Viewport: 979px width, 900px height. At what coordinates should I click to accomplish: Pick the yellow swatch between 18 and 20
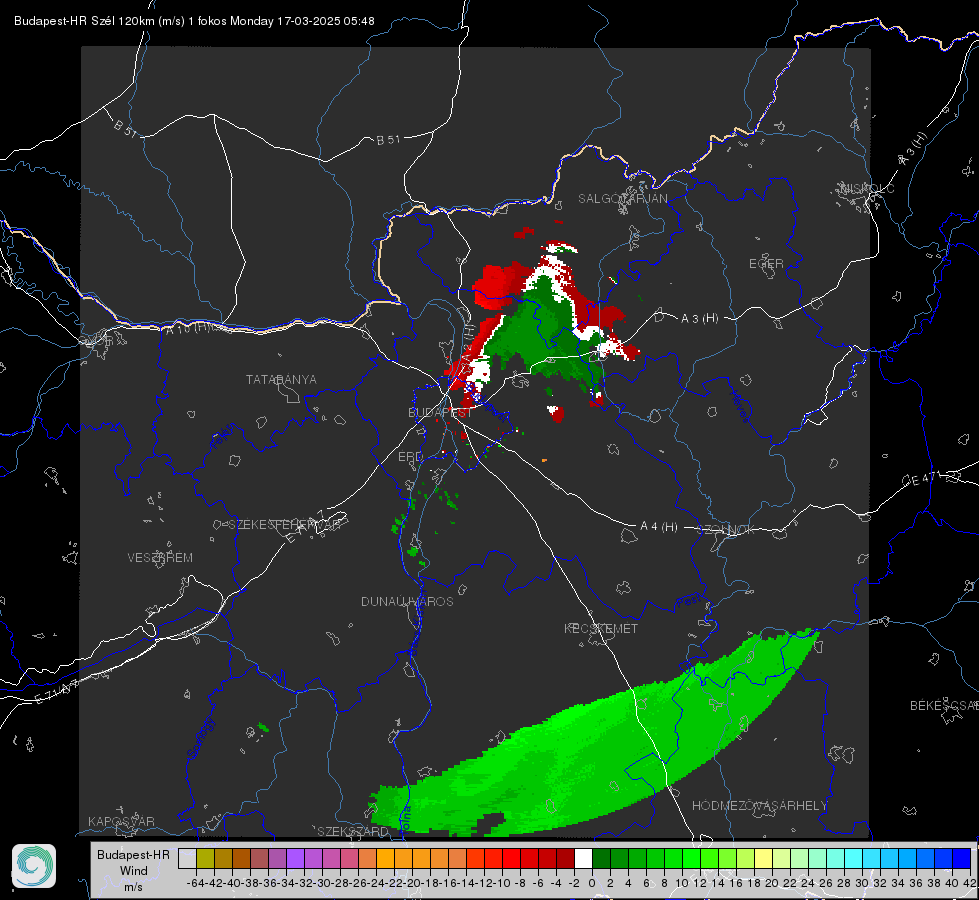(x=764, y=859)
